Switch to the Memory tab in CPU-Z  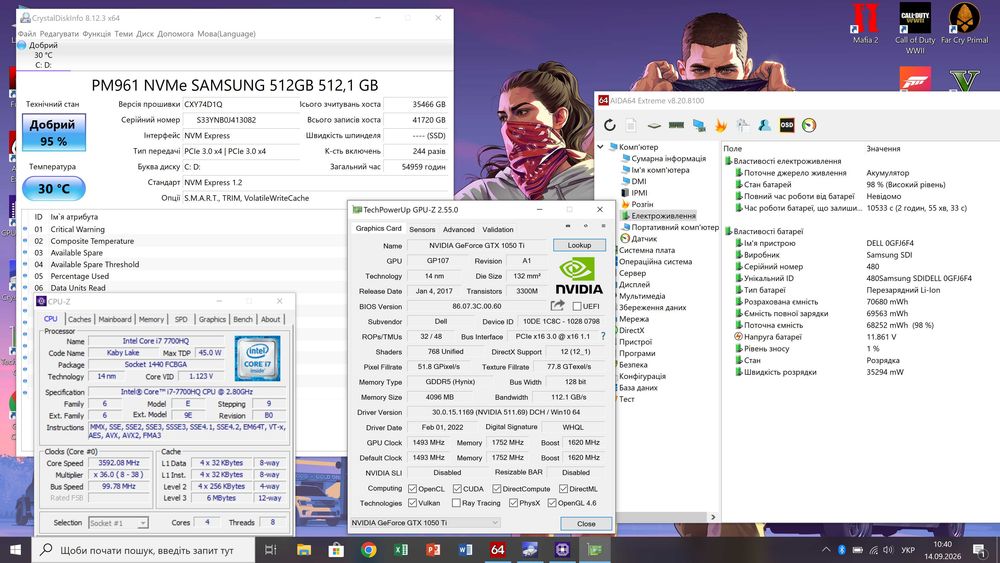tap(151, 319)
